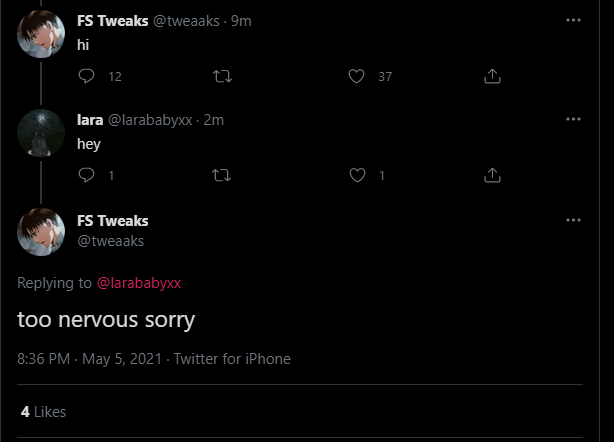Like the "hi" tweet with 37 likes

[x=357, y=76]
